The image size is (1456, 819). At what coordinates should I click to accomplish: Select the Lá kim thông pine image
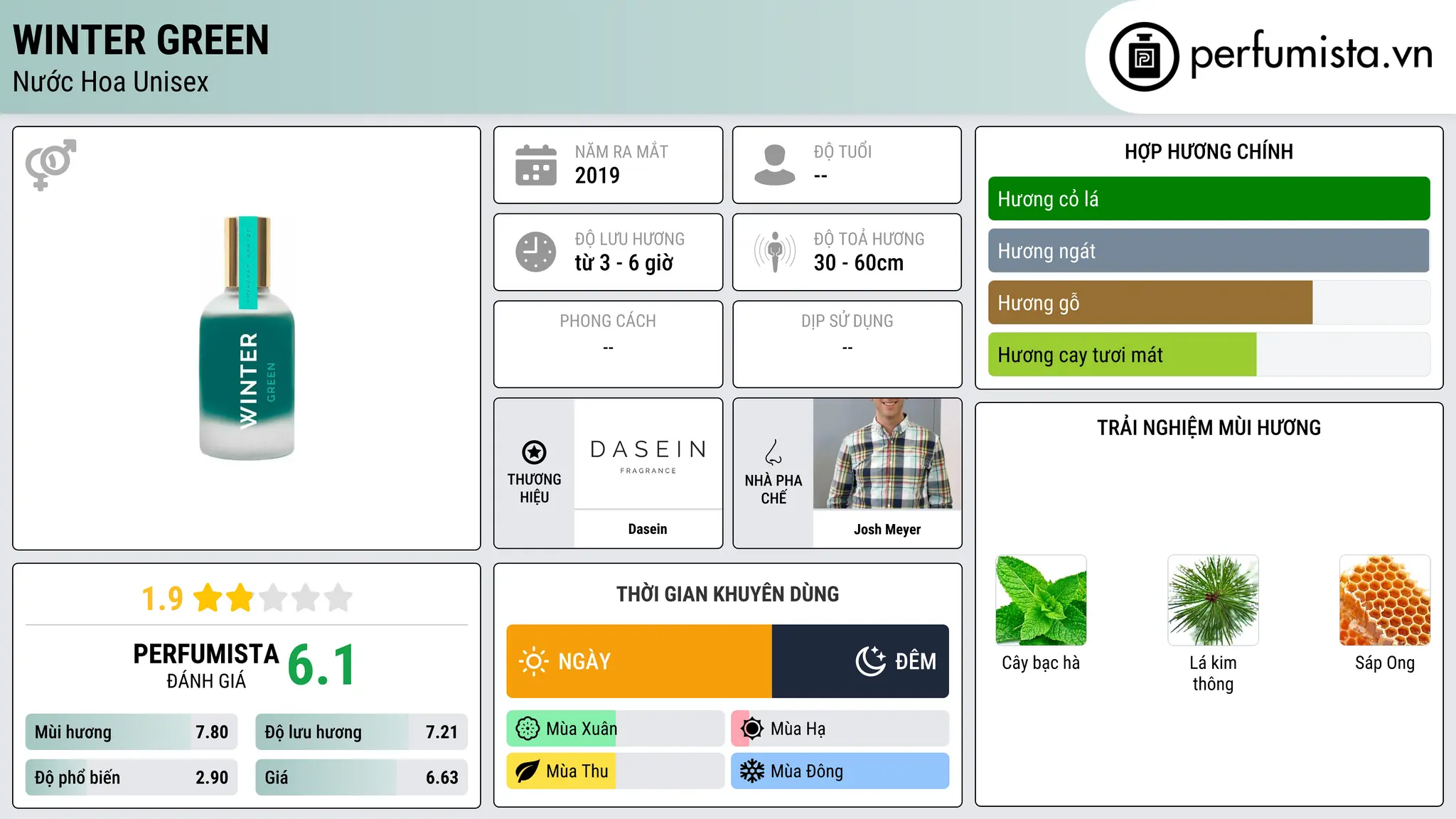[x=1213, y=600]
